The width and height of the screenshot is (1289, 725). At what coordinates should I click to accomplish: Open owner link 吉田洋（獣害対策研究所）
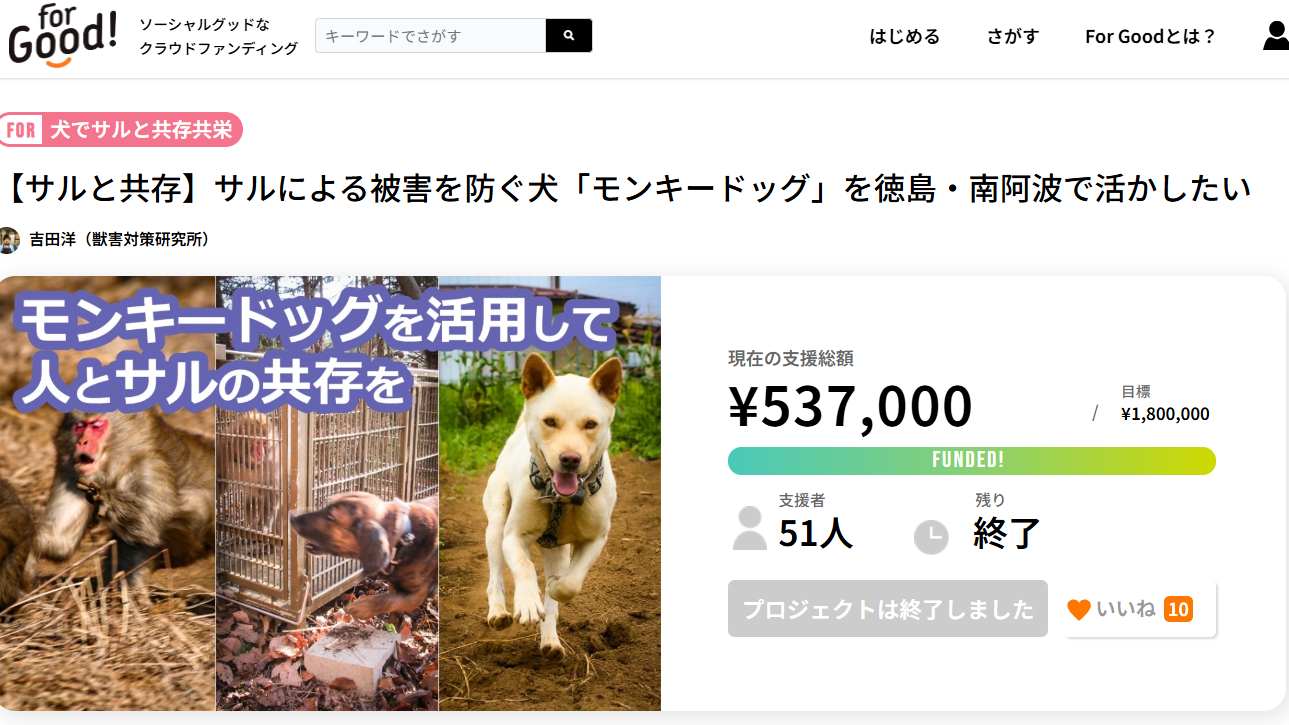tap(119, 240)
